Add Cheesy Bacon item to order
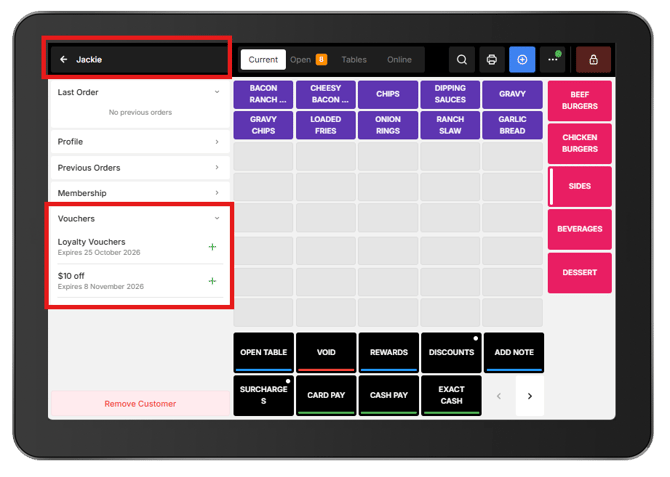The height and width of the screenshot is (477, 670). tap(326, 94)
